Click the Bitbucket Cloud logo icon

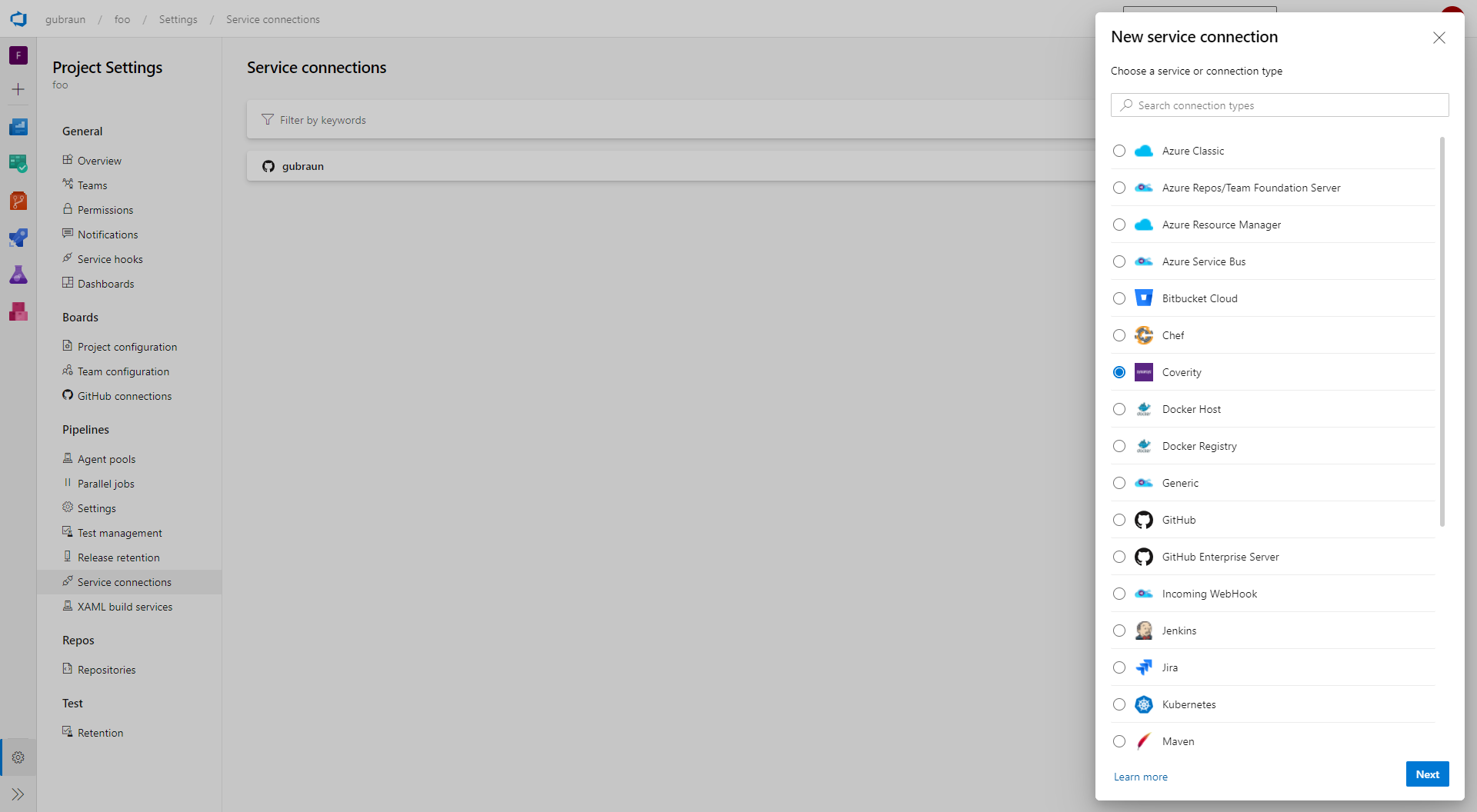pos(1144,298)
